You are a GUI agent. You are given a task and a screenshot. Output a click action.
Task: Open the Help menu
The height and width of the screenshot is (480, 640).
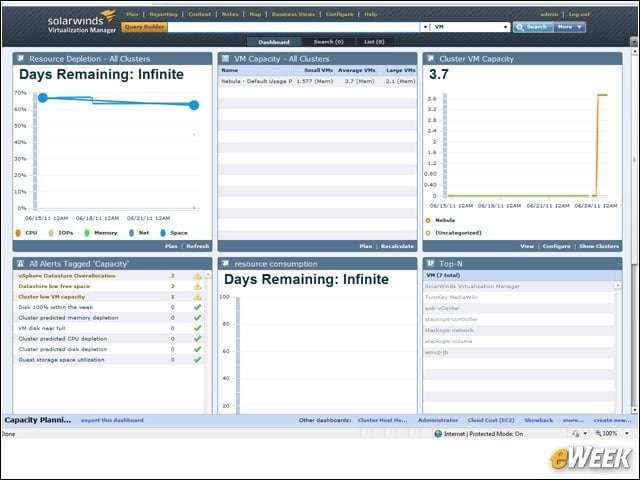click(x=371, y=14)
